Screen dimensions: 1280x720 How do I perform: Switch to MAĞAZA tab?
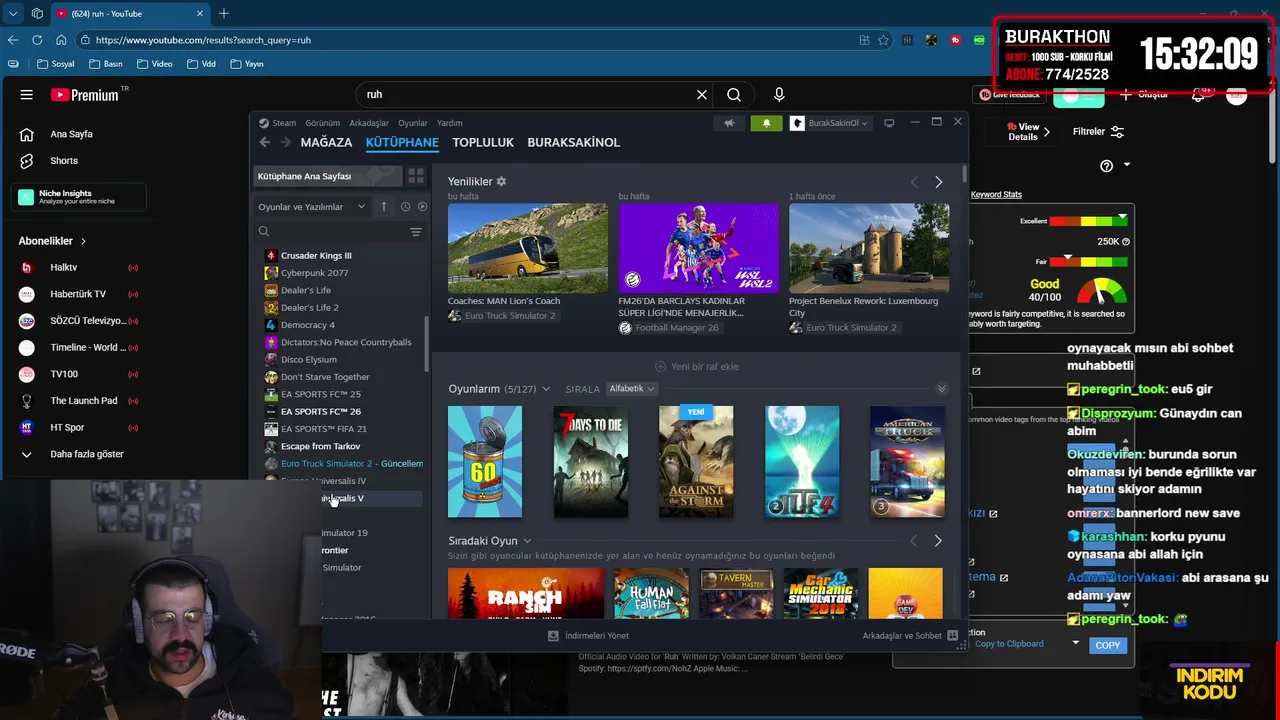326,143
